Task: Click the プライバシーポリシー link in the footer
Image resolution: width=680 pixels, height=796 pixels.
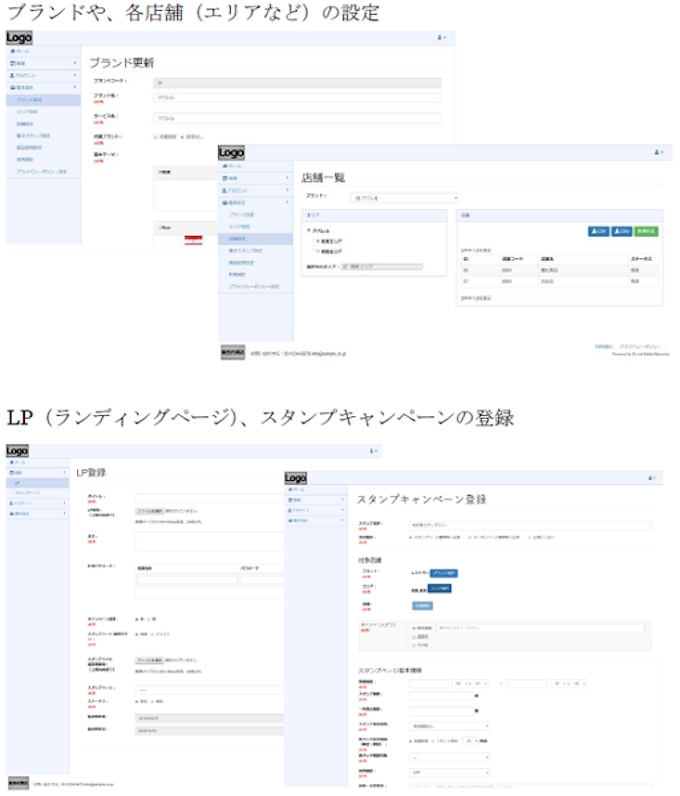Action: tap(639, 347)
